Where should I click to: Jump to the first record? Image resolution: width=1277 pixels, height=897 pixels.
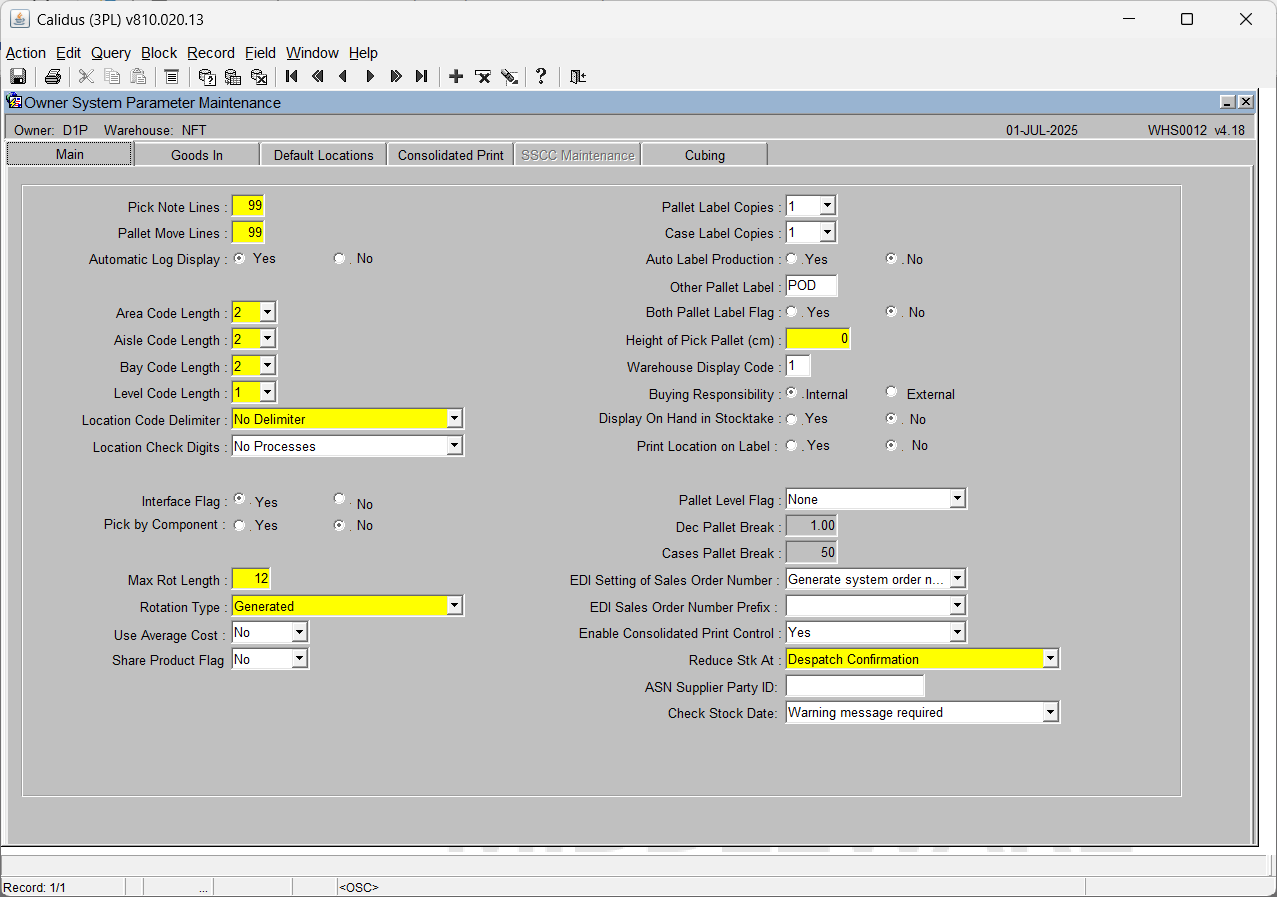[292, 76]
